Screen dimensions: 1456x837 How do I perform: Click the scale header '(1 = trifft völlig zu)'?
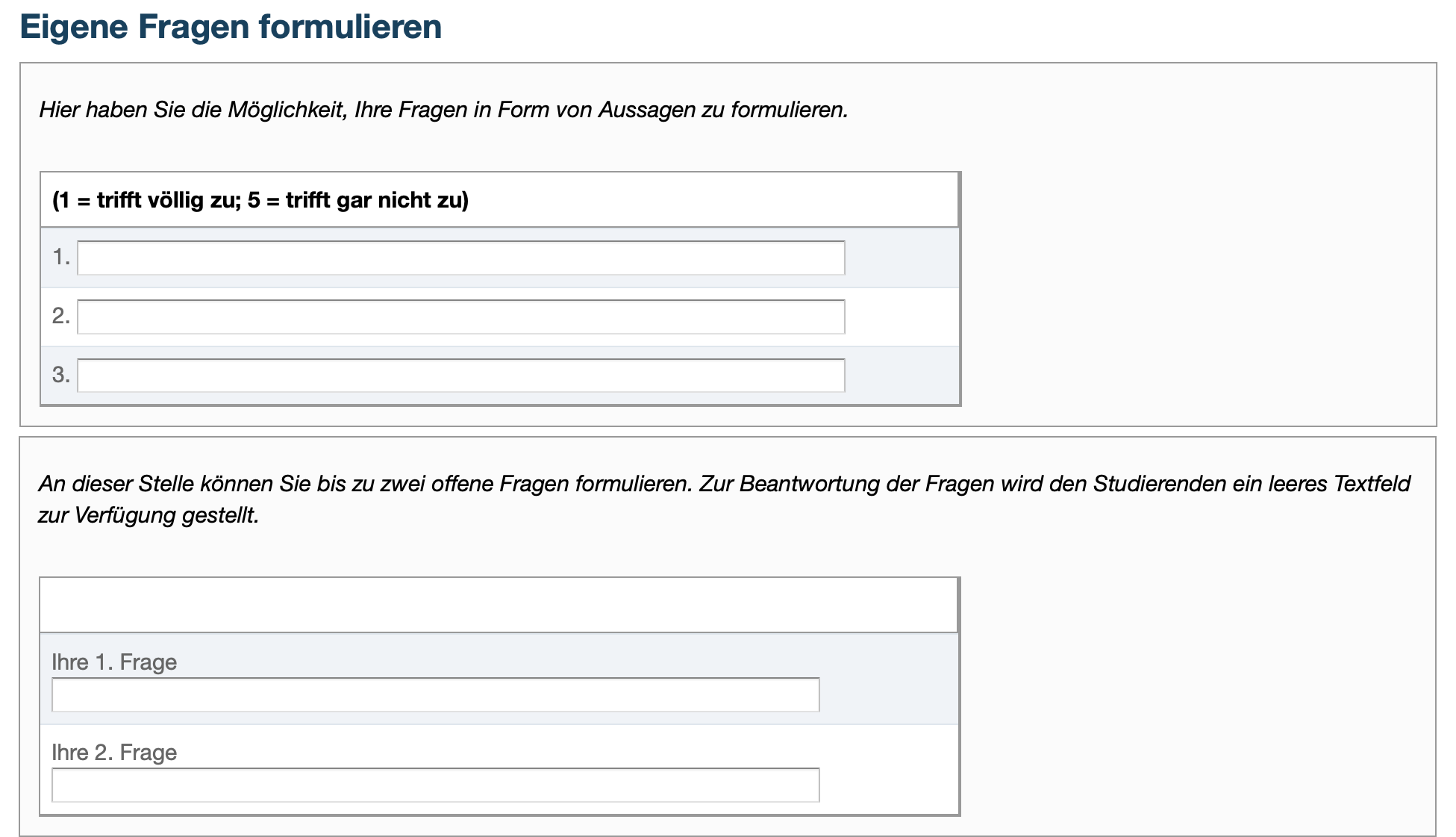click(259, 199)
